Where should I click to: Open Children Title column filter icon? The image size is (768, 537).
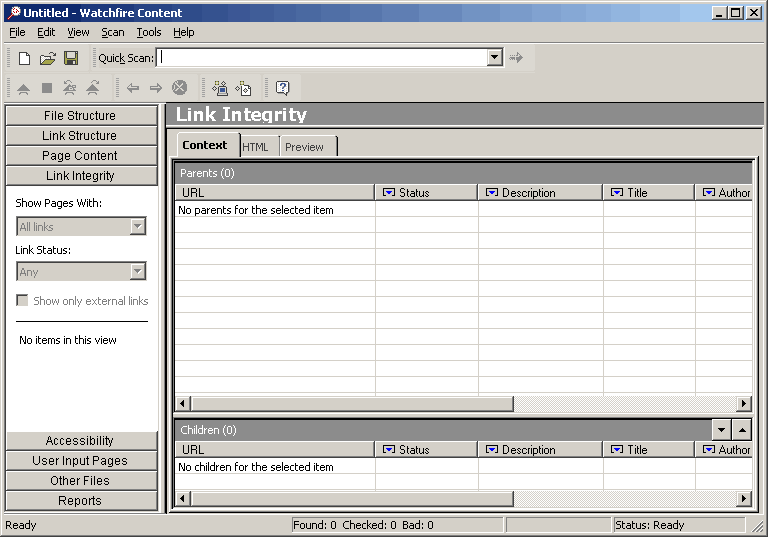pos(617,449)
